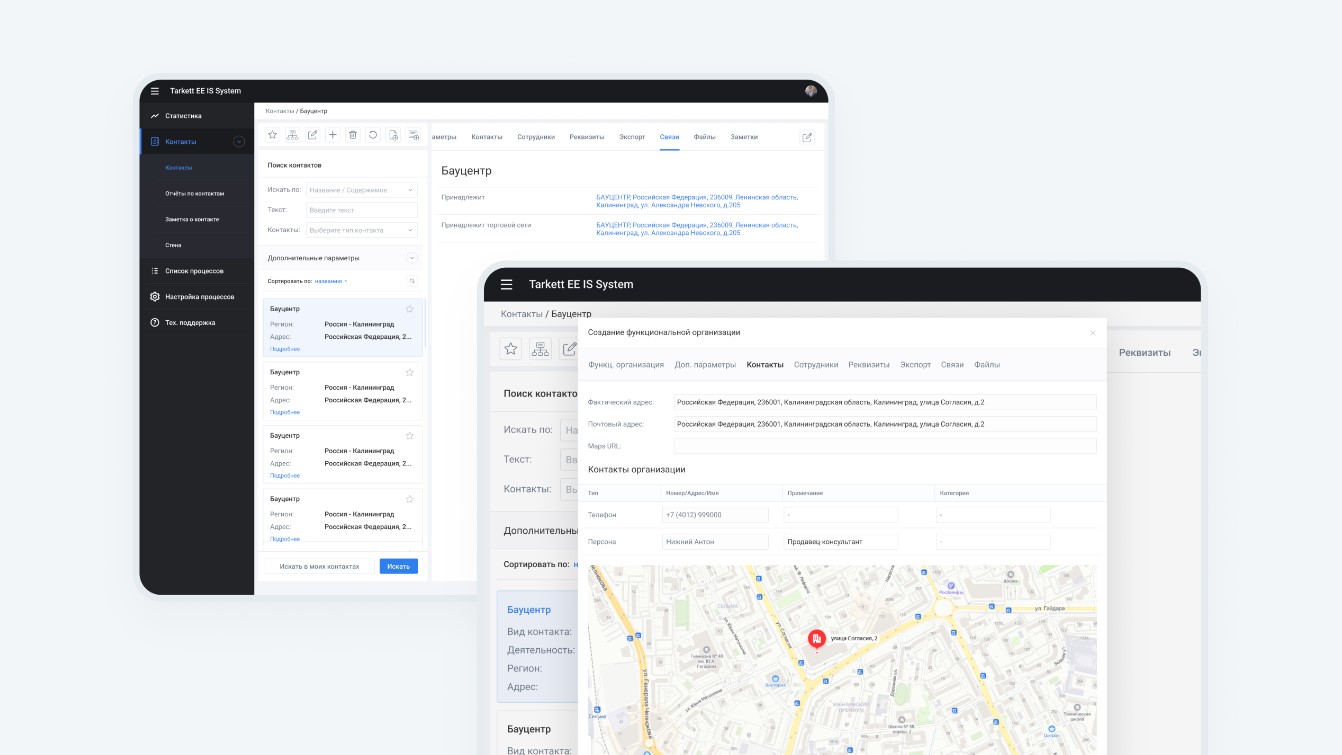Screen dimensions: 1342x755
Task: Click the phone number field +7 (4012) 999000
Action: [x=715, y=514]
